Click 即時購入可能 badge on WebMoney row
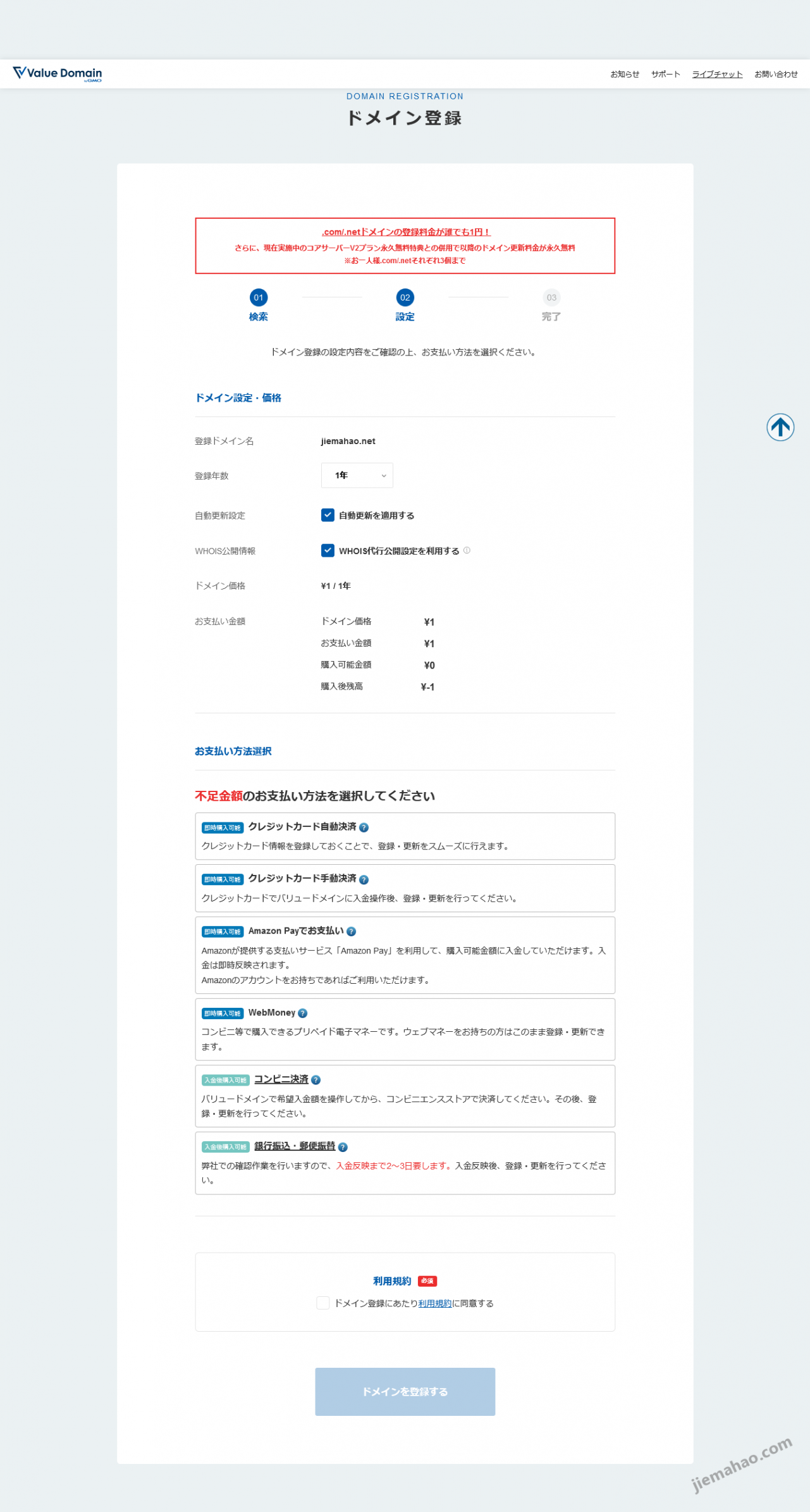Image resolution: width=810 pixels, height=1512 pixels. point(223,1013)
